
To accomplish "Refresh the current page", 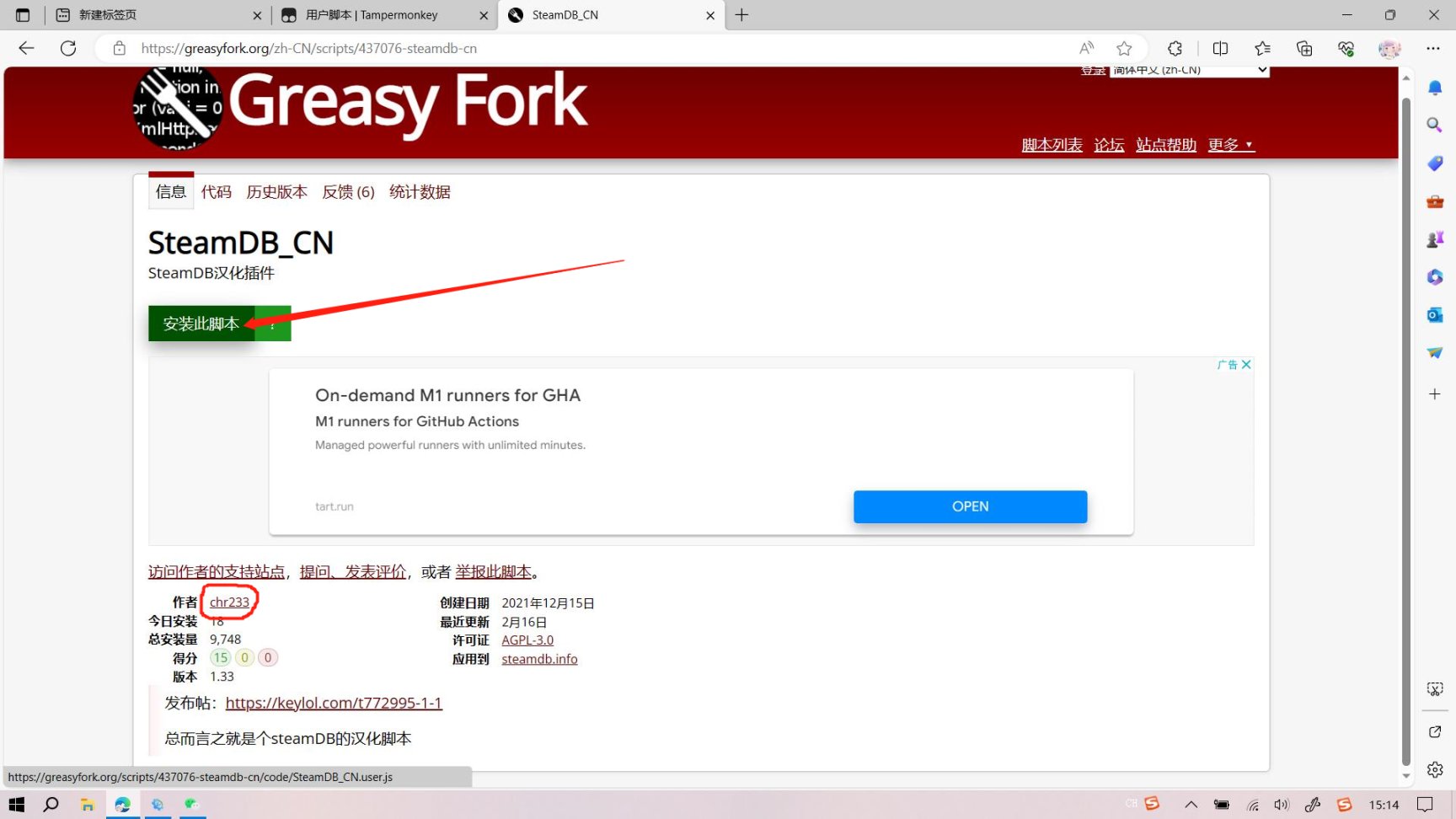I will (68, 48).
